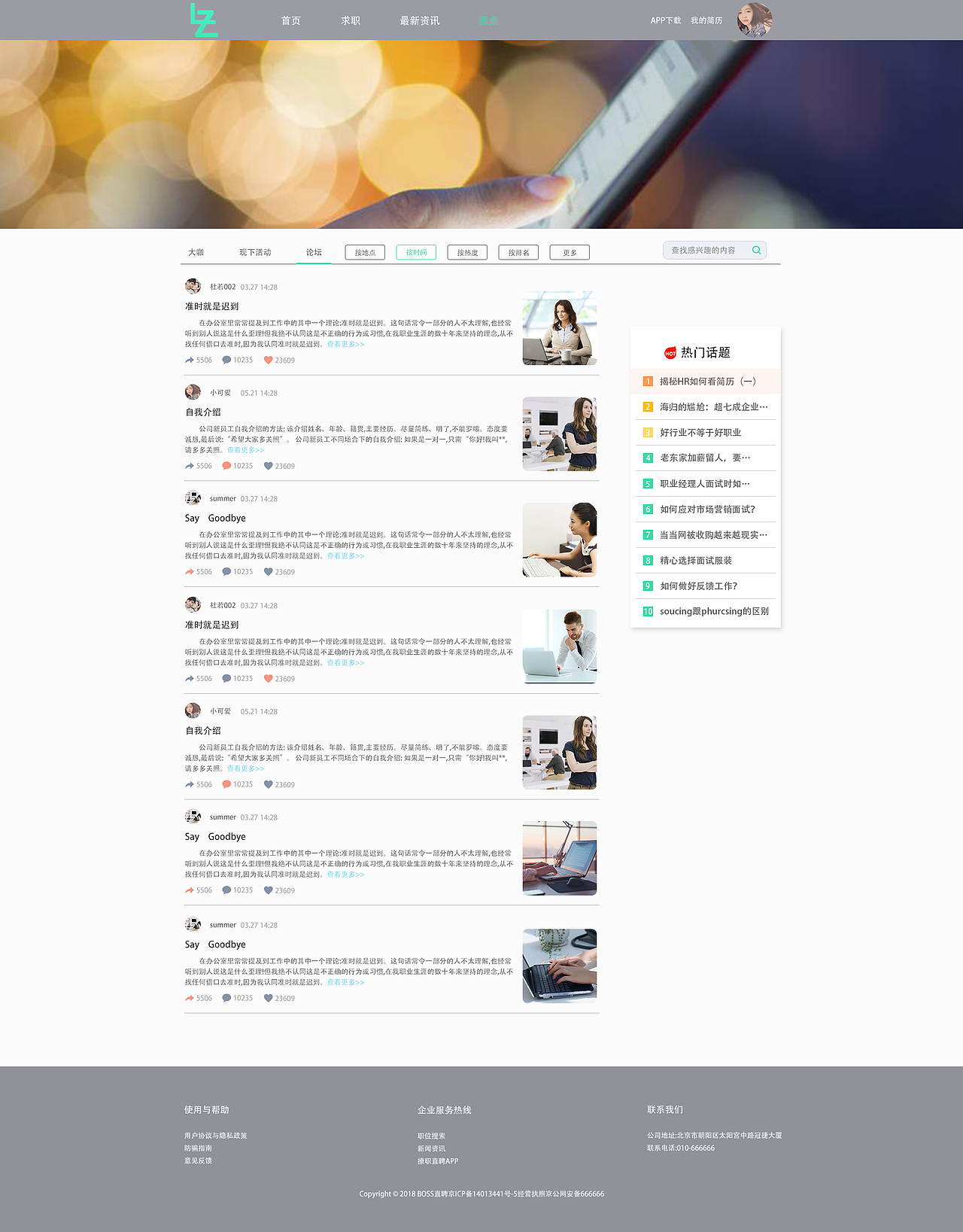Switch to the 大咖 tab
This screenshot has width=963, height=1232.
[196, 252]
